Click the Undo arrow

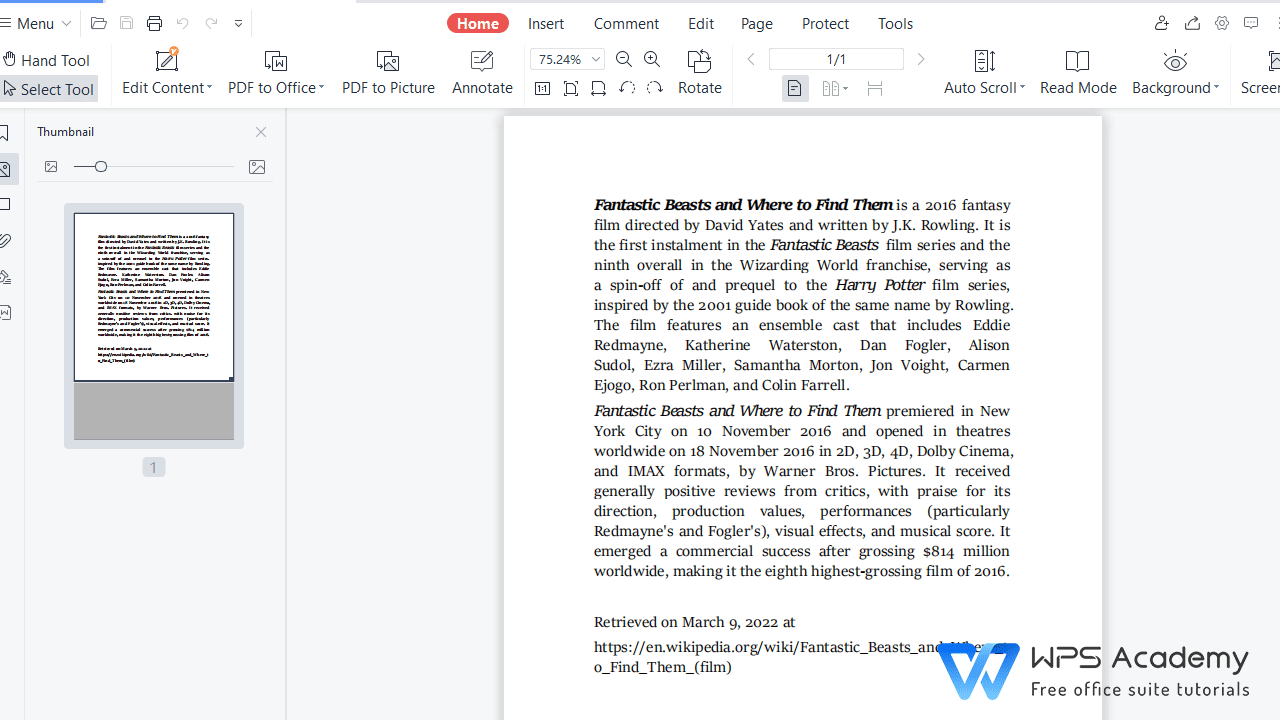click(x=182, y=23)
